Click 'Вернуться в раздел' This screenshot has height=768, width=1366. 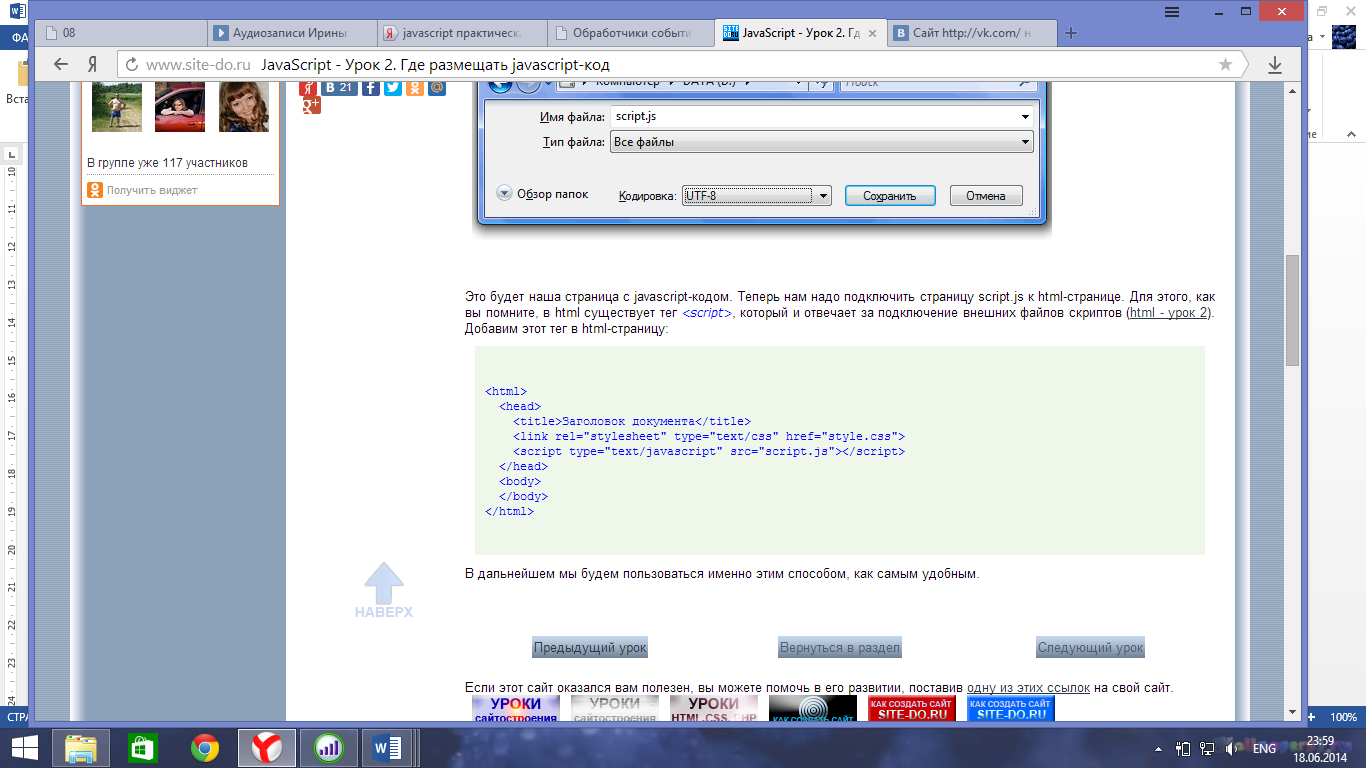pos(840,647)
